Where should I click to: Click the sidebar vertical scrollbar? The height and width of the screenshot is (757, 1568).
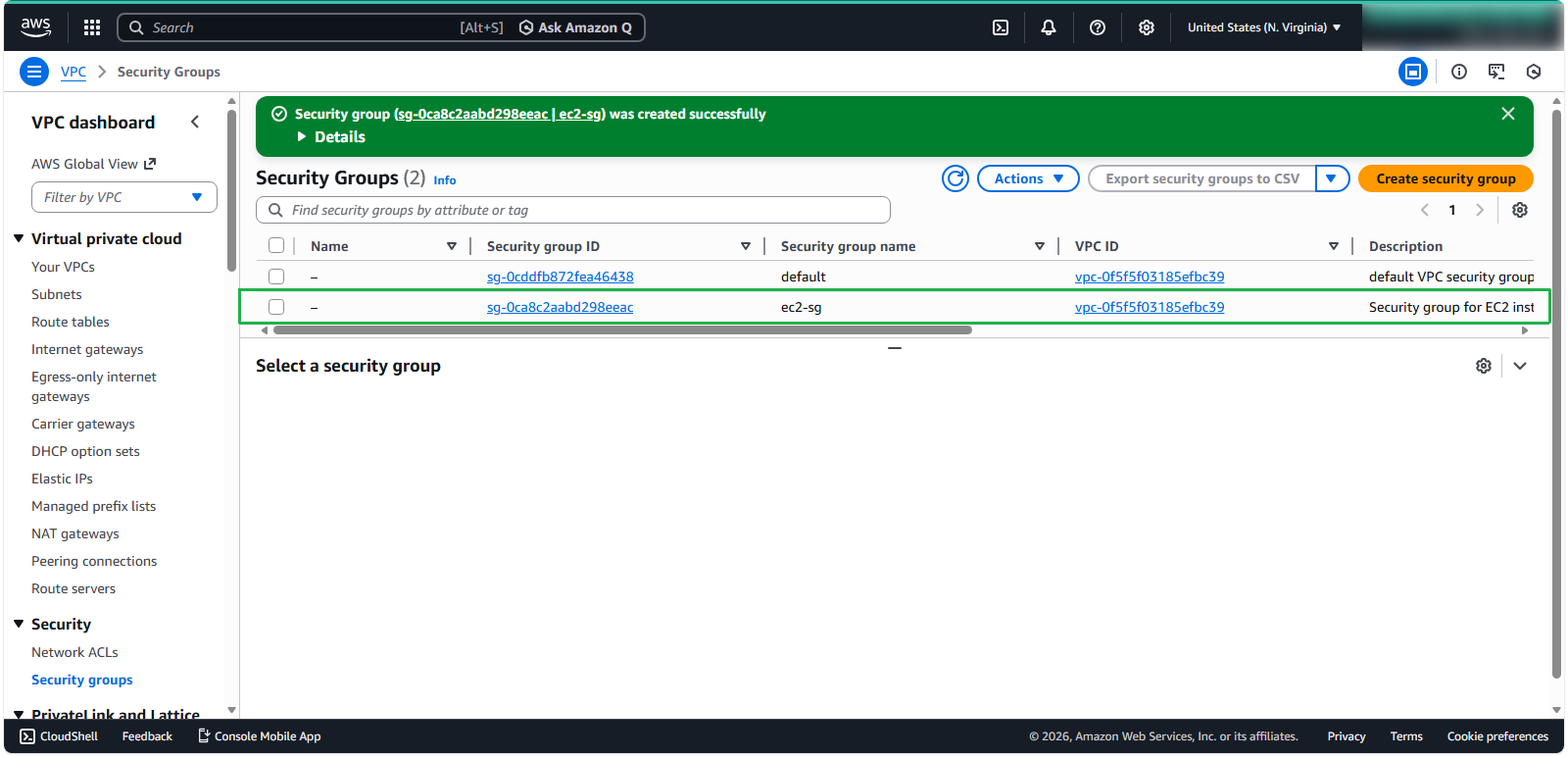click(x=231, y=190)
